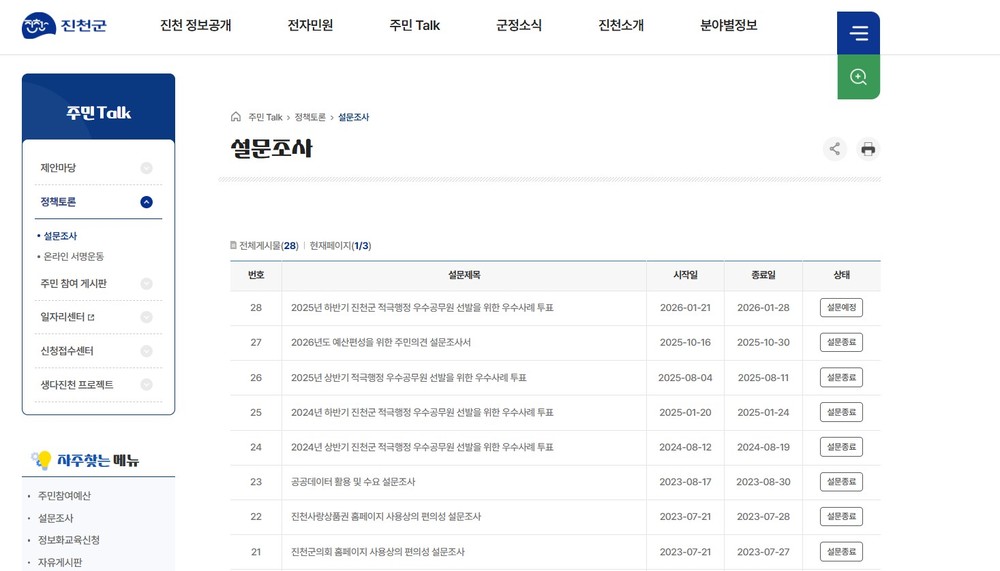Image resolution: width=1000 pixels, height=571 pixels.
Task: Open 정보화교육신청 in 자주찾는 메뉴
Action: 69,540
